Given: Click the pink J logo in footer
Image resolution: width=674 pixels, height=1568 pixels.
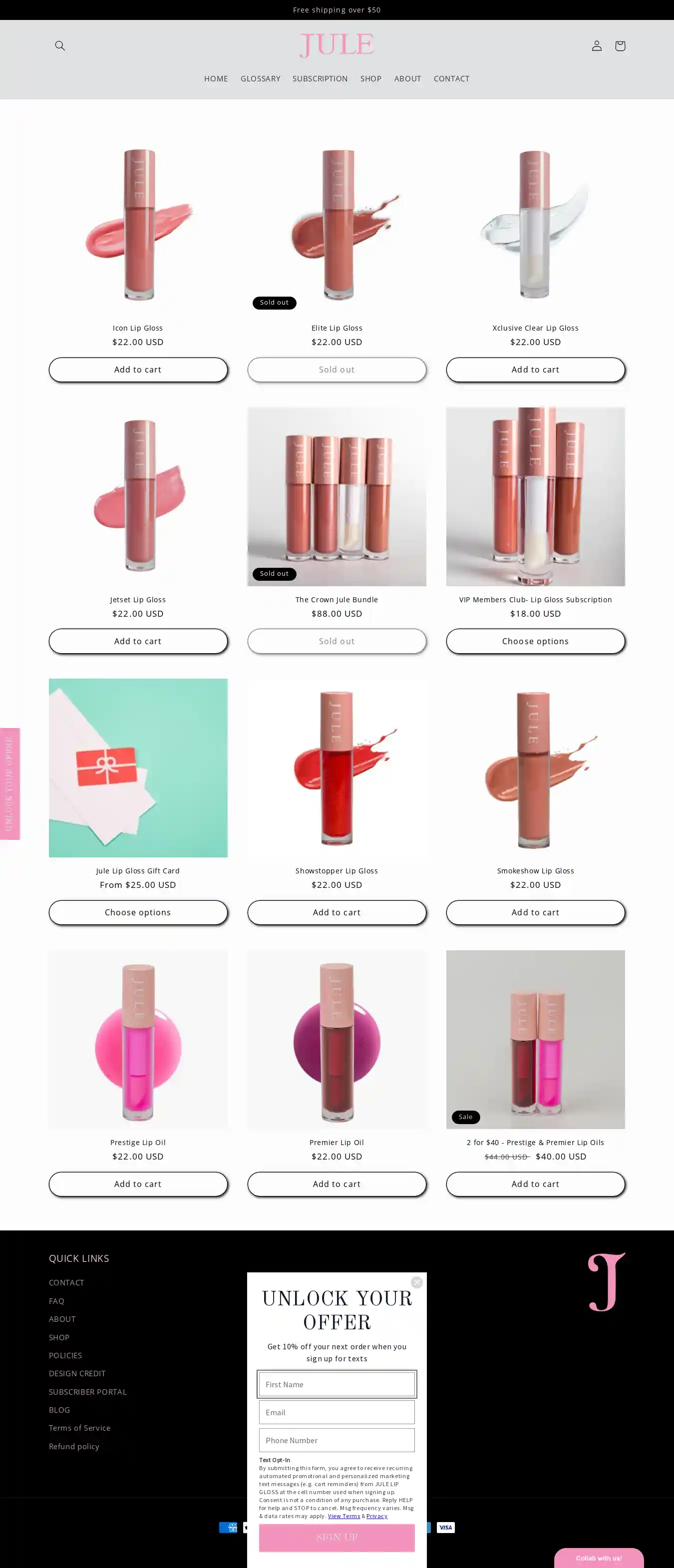Looking at the screenshot, I should 607,1281.
